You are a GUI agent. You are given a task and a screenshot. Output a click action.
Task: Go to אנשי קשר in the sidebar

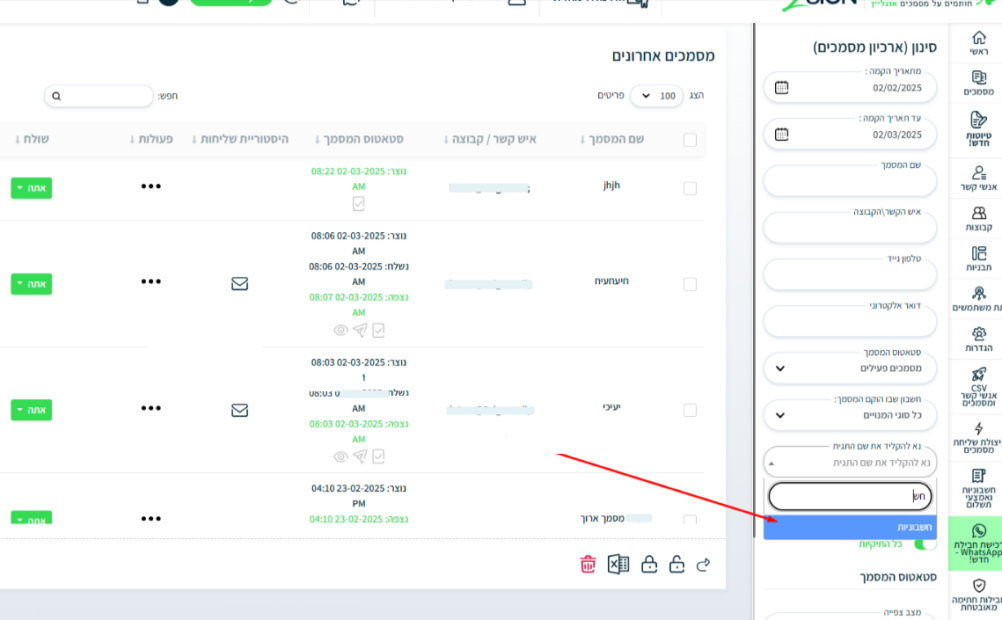(x=978, y=178)
